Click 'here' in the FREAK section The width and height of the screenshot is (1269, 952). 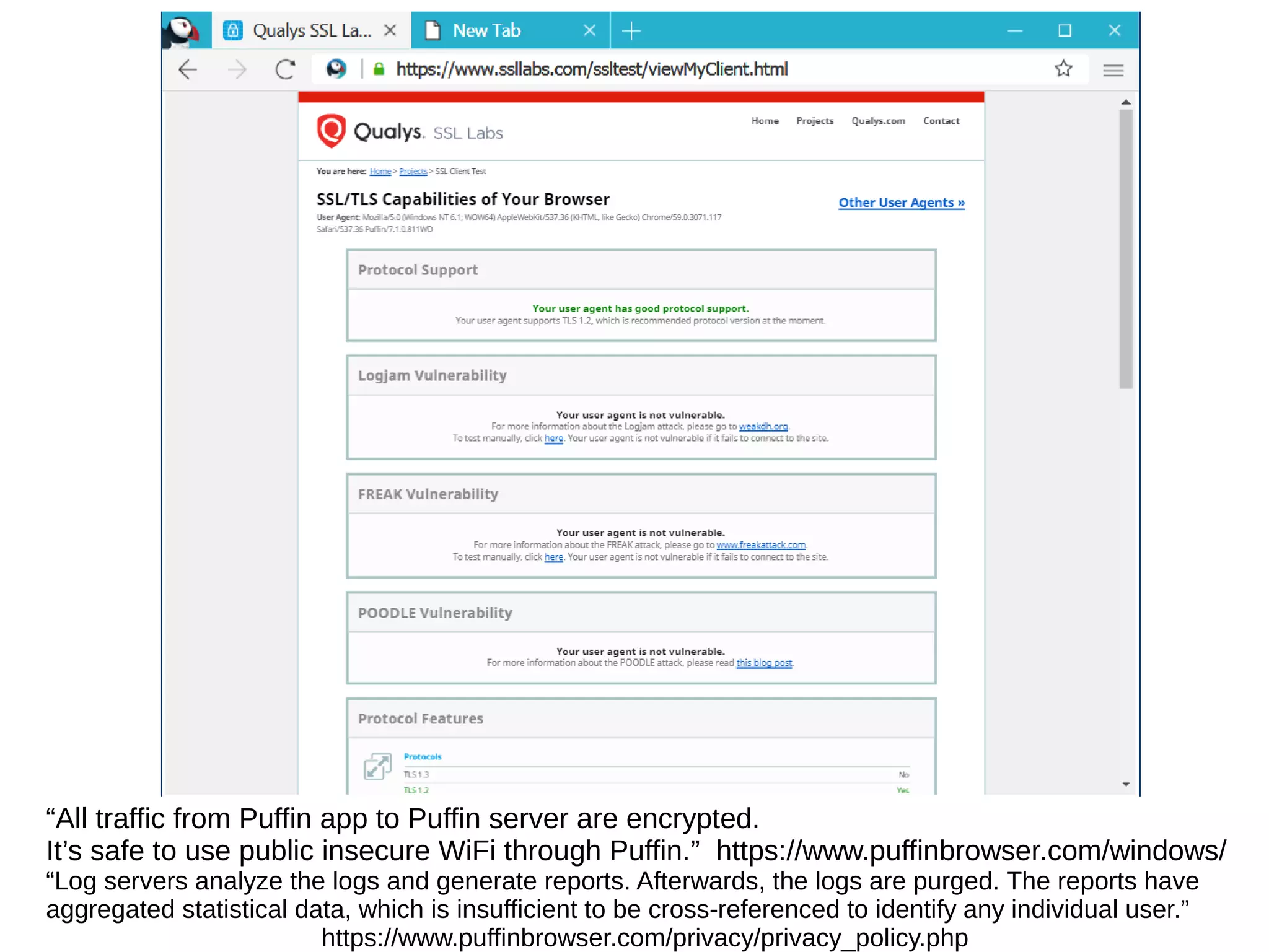point(553,557)
